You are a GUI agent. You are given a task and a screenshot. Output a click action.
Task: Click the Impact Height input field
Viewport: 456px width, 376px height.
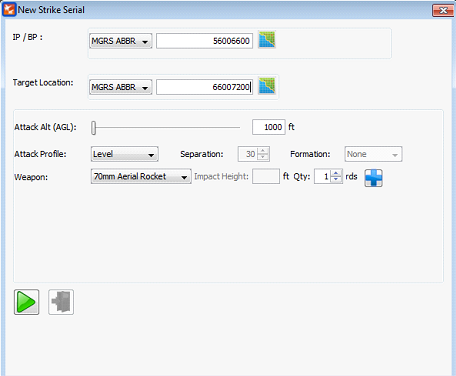point(266,176)
